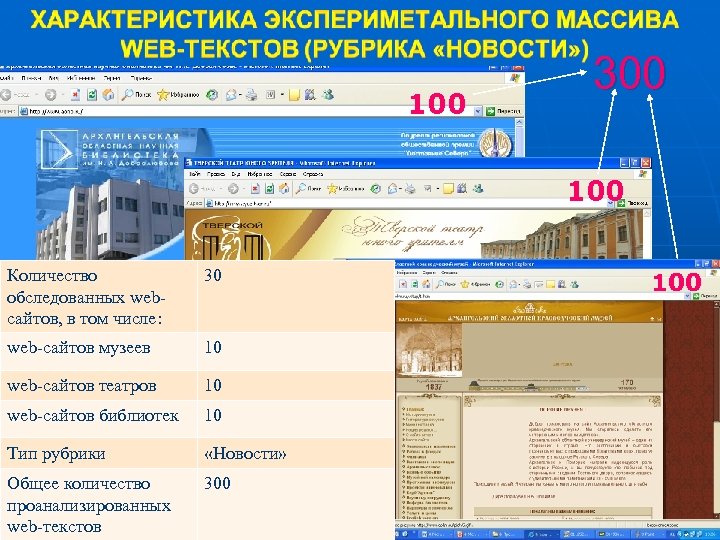Open Mail dropdown arrow in library window toolbar
The width and height of the screenshot is (720, 540).
tap(240, 96)
